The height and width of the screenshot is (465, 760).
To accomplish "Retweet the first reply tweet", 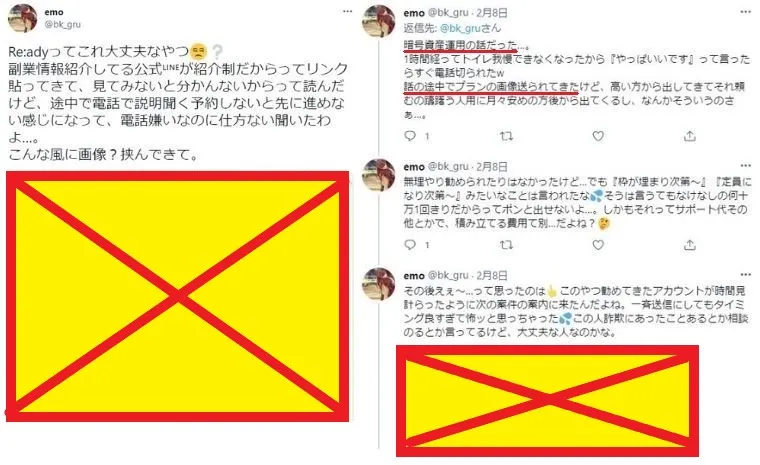I will (x=506, y=136).
